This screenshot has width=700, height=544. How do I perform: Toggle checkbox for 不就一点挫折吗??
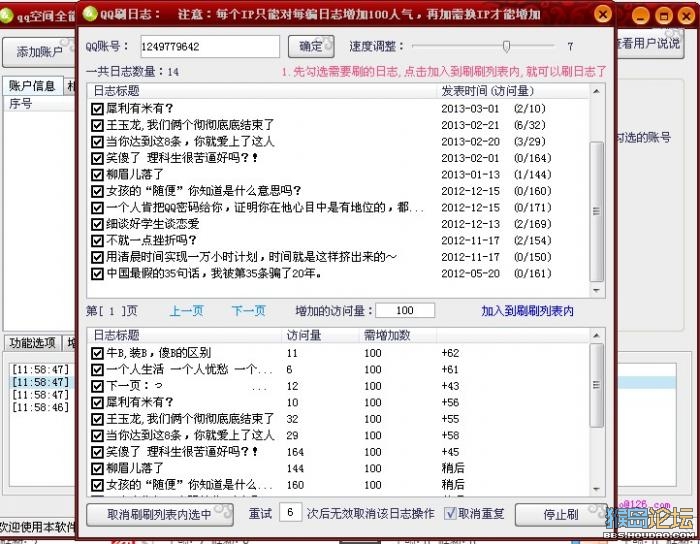tap(97, 241)
